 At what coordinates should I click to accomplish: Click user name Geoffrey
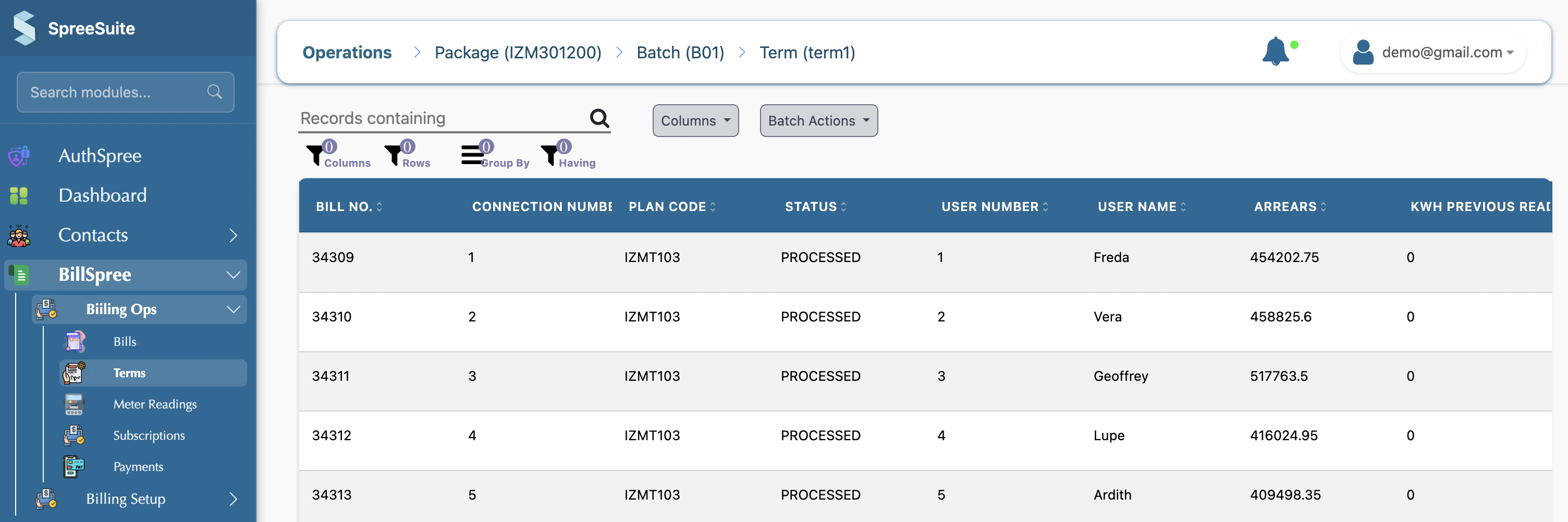(1121, 376)
